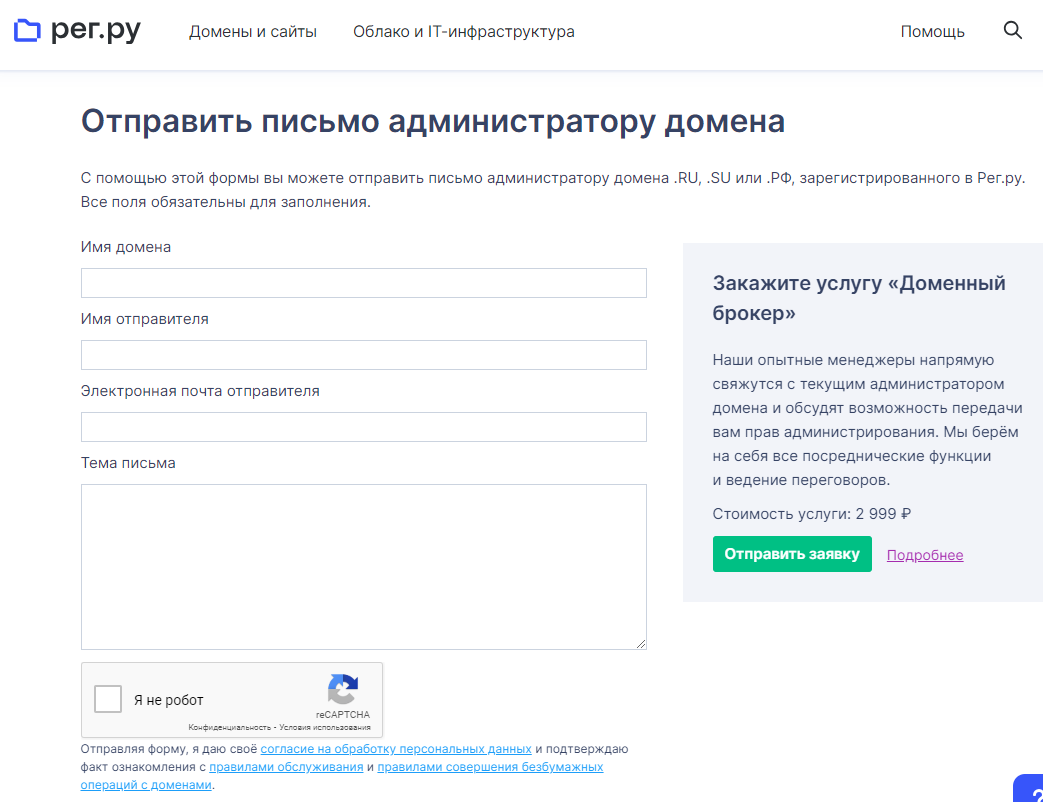Open the 'Помощь' menu item
The height and width of the screenshot is (802, 1043).
click(933, 32)
